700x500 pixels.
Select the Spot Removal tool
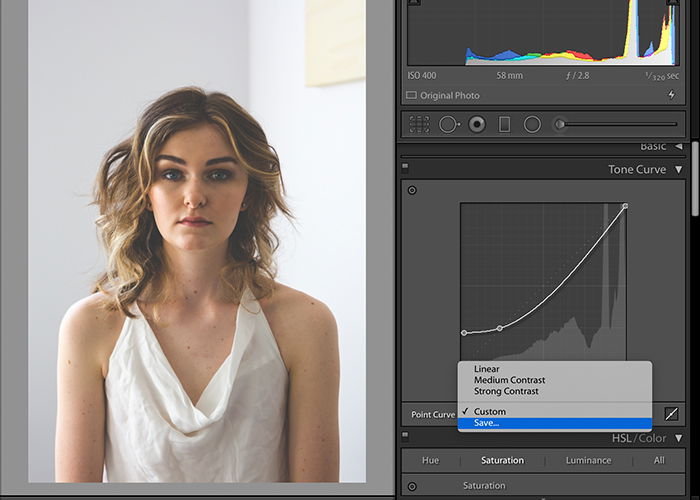(x=449, y=124)
